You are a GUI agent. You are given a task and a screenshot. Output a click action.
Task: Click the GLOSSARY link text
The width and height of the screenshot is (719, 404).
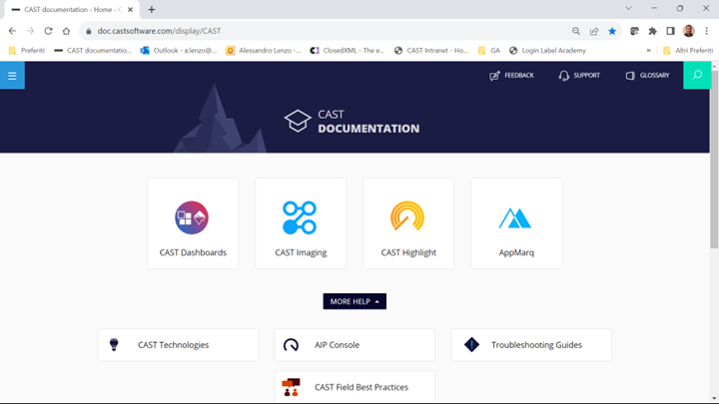(x=654, y=76)
